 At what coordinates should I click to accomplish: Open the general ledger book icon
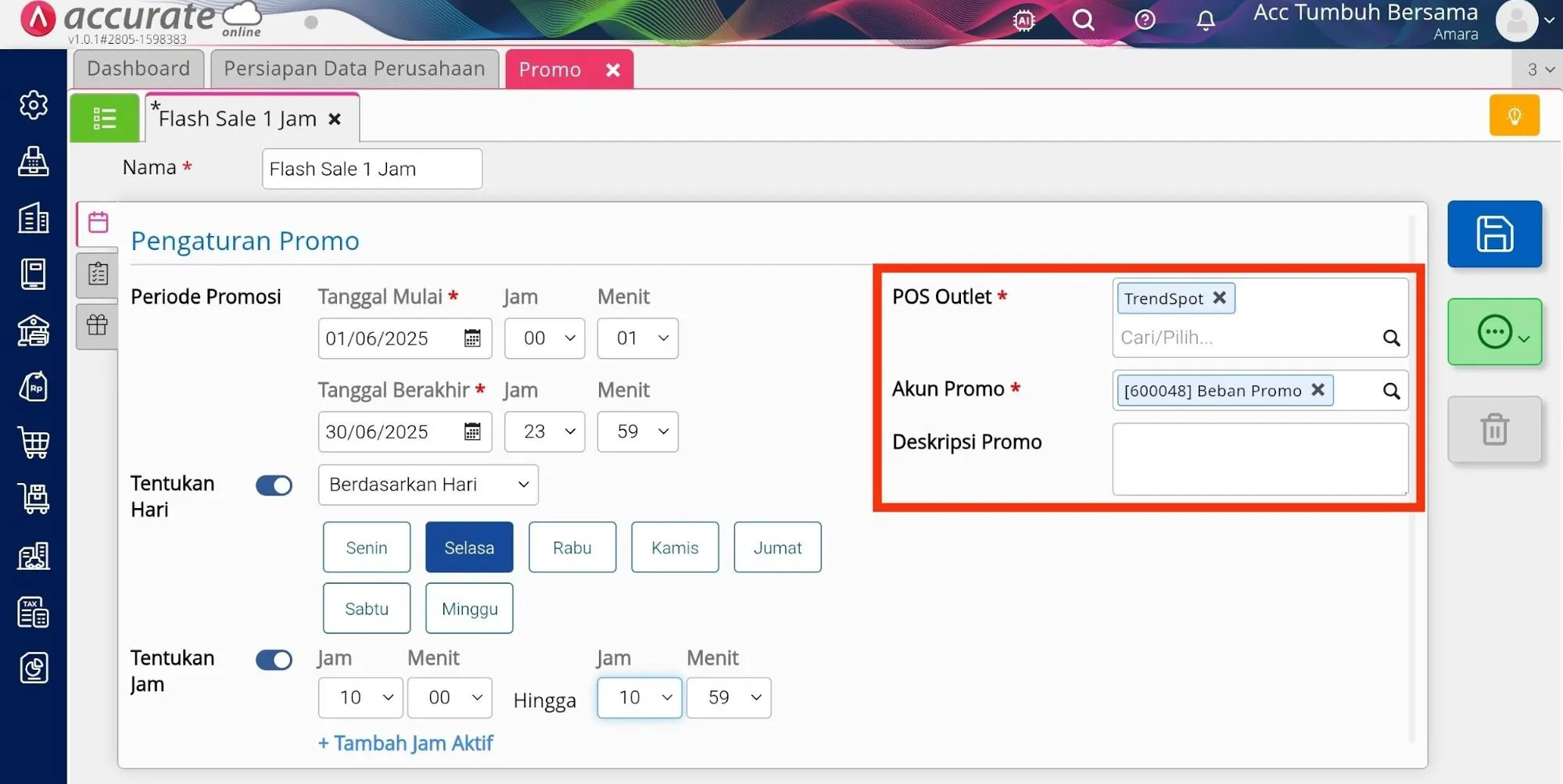tap(33, 274)
